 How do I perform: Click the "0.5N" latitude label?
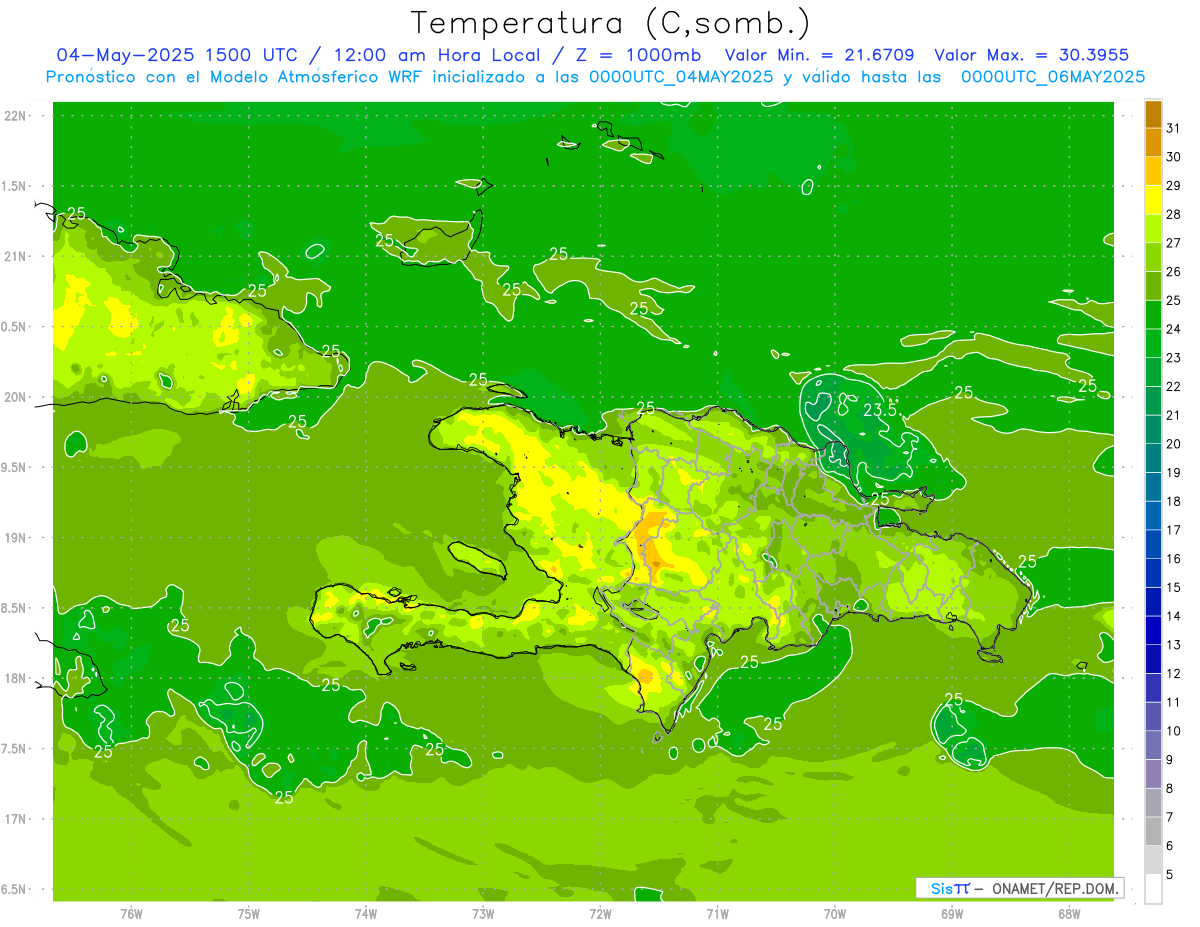[x=14, y=327]
